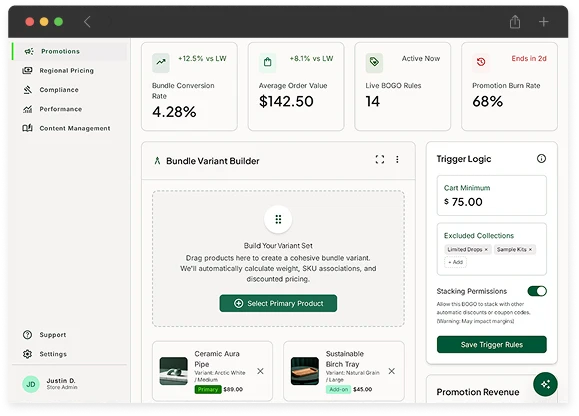Remove Sample Kits excluded collection tag
Viewport: 579px width, 416px height.
[x=530, y=250]
